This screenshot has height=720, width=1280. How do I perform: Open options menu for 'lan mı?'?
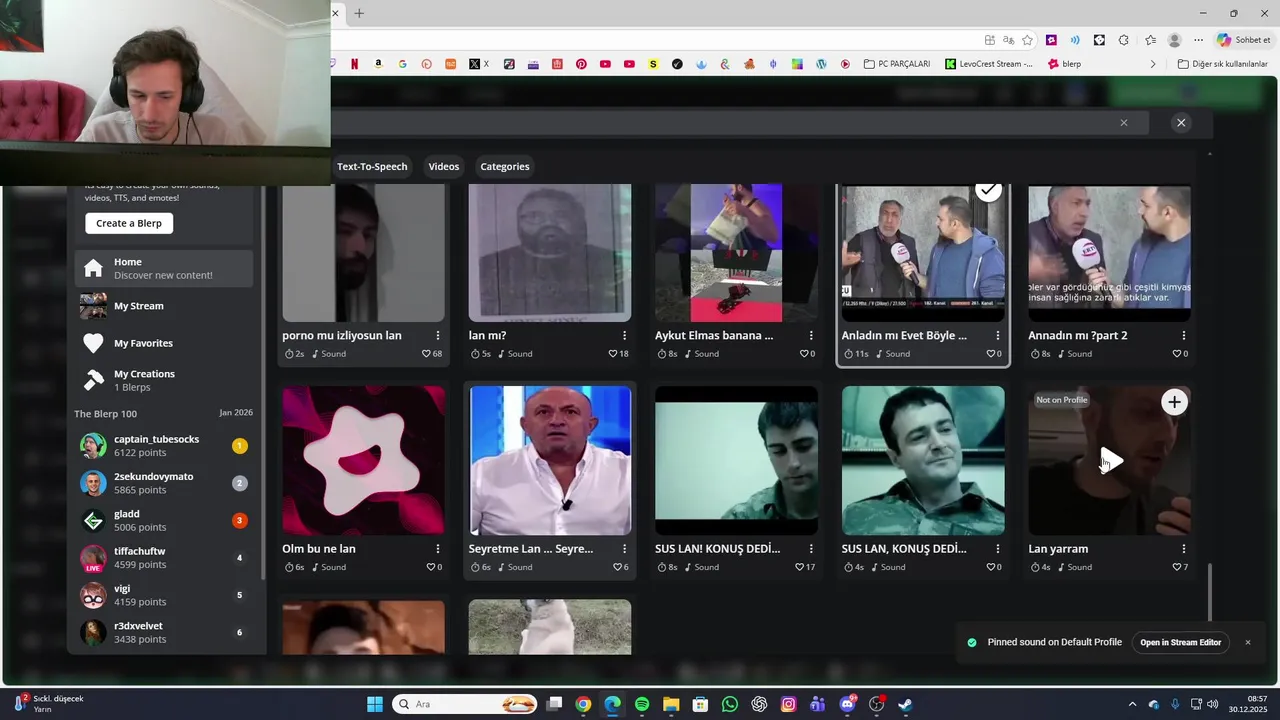[x=624, y=336]
